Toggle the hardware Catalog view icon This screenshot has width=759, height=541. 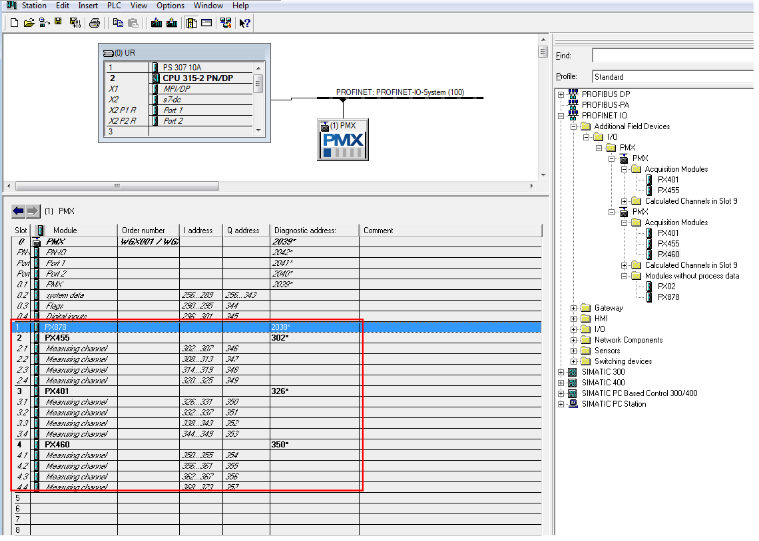click(192, 23)
